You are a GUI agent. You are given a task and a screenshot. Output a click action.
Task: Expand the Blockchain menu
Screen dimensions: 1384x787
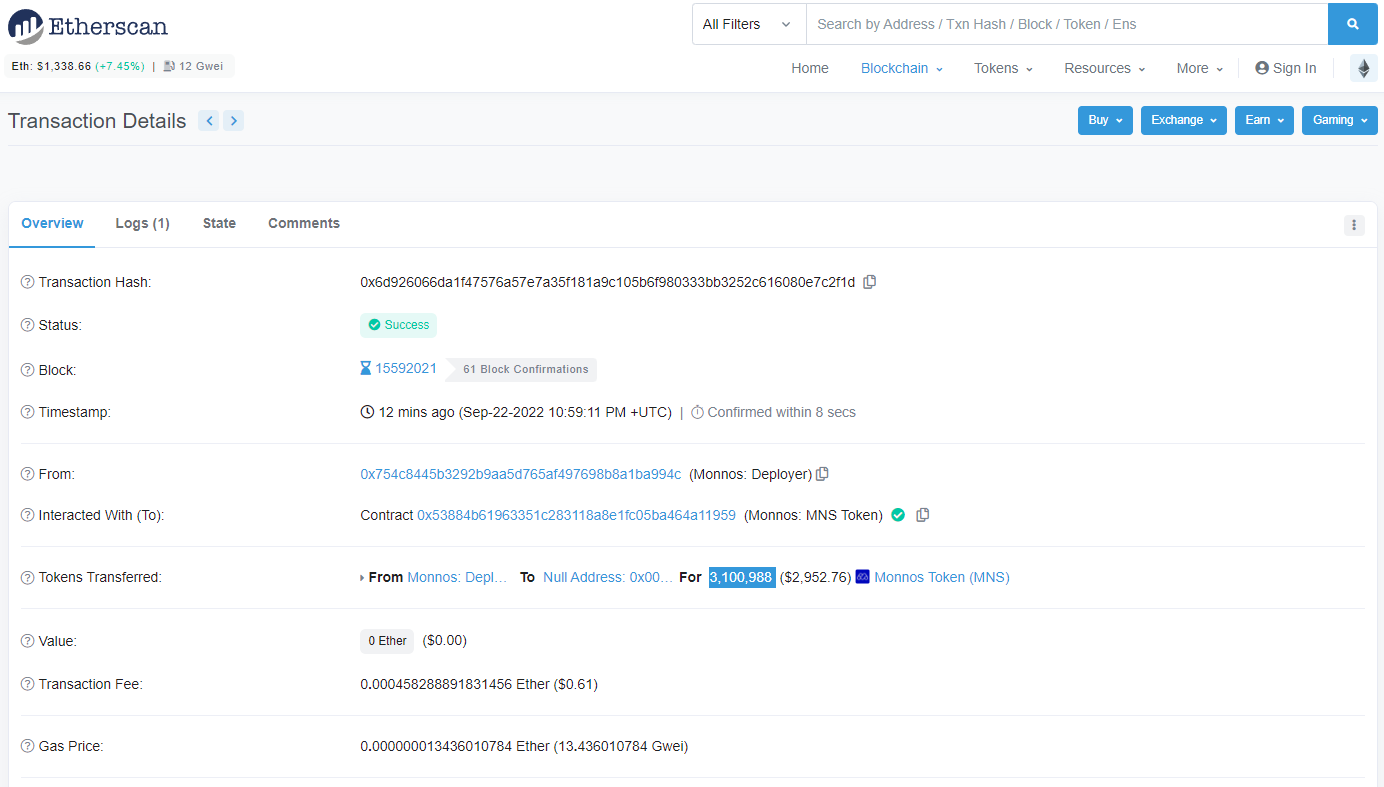click(x=902, y=68)
